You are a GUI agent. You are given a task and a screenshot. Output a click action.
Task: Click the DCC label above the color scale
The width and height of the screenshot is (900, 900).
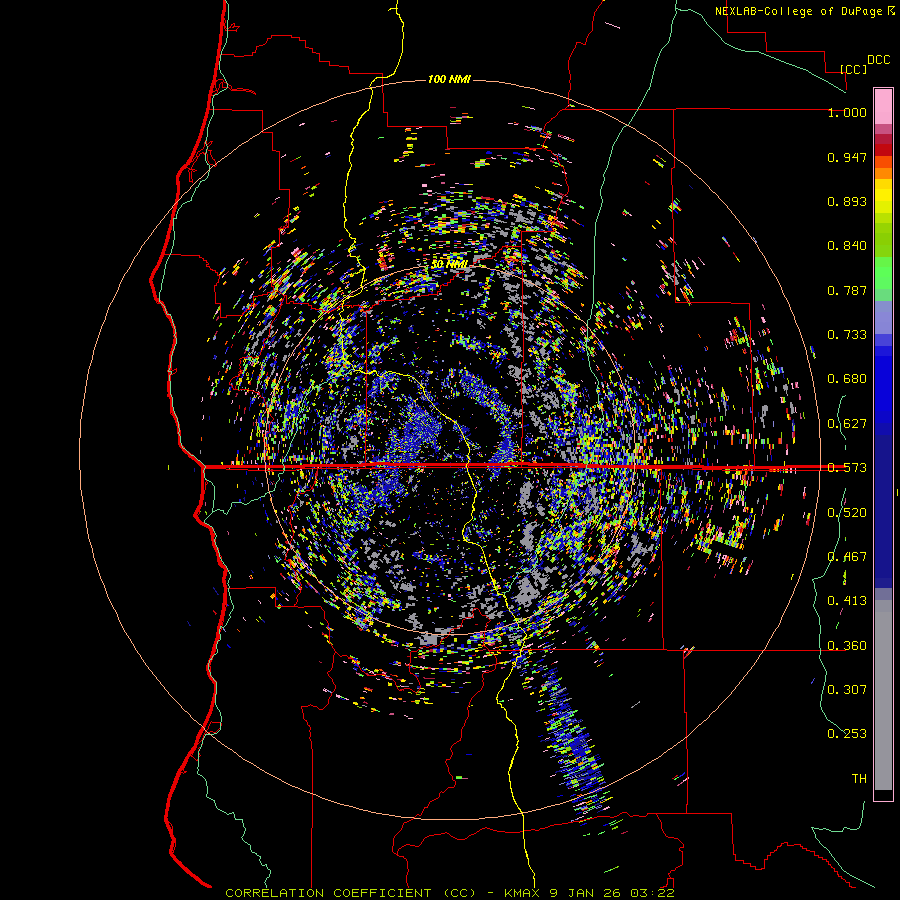[x=878, y=60]
